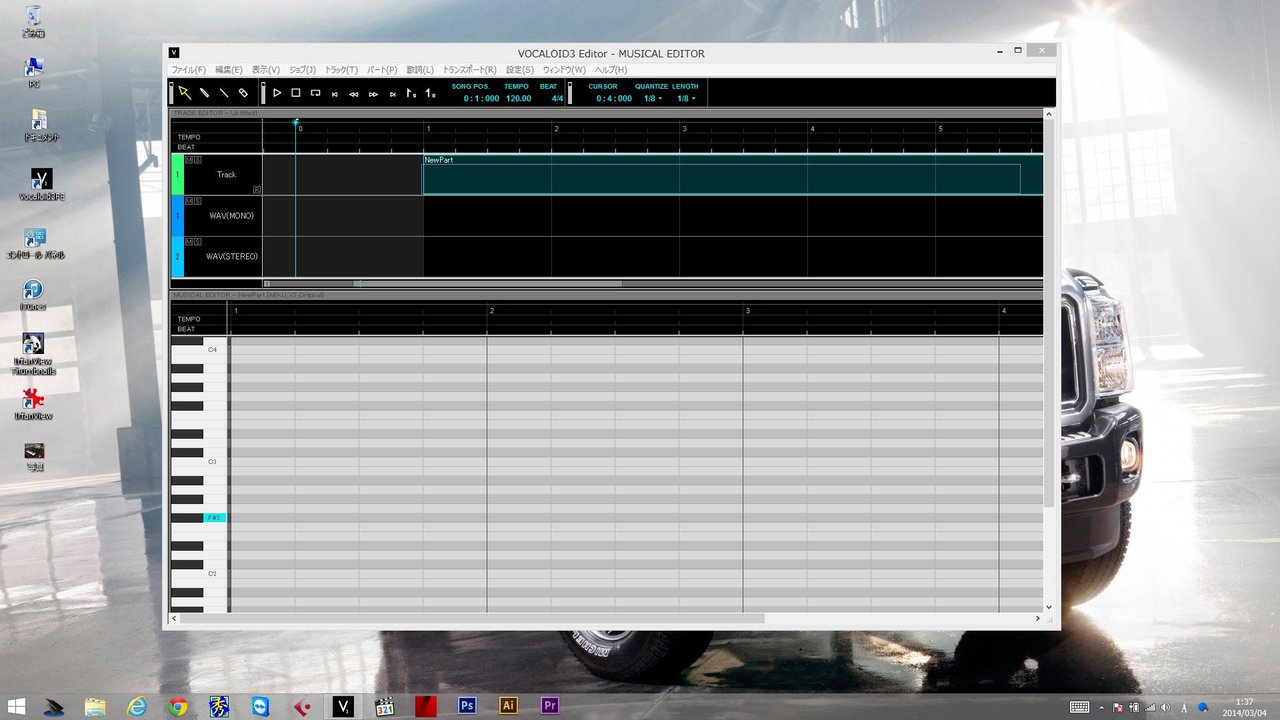Open the トランスポート(R) menu
Image resolution: width=1280 pixels, height=720 pixels.
click(x=469, y=70)
